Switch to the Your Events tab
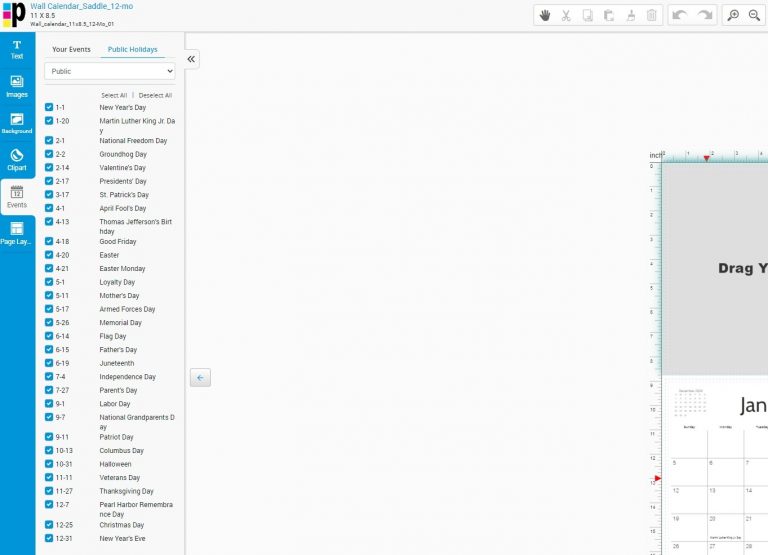 pyautogui.click(x=71, y=49)
